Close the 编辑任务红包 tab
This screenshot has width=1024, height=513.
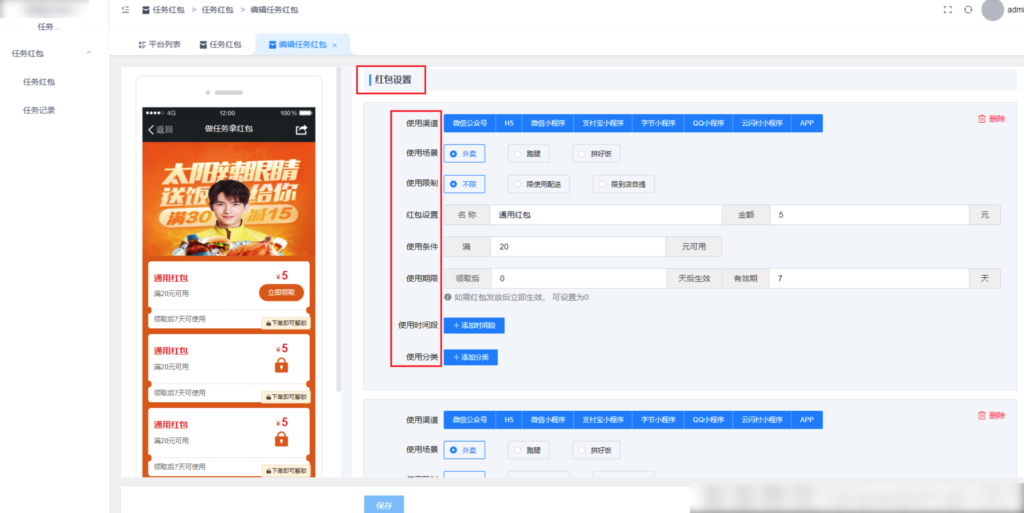click(334, 45)
